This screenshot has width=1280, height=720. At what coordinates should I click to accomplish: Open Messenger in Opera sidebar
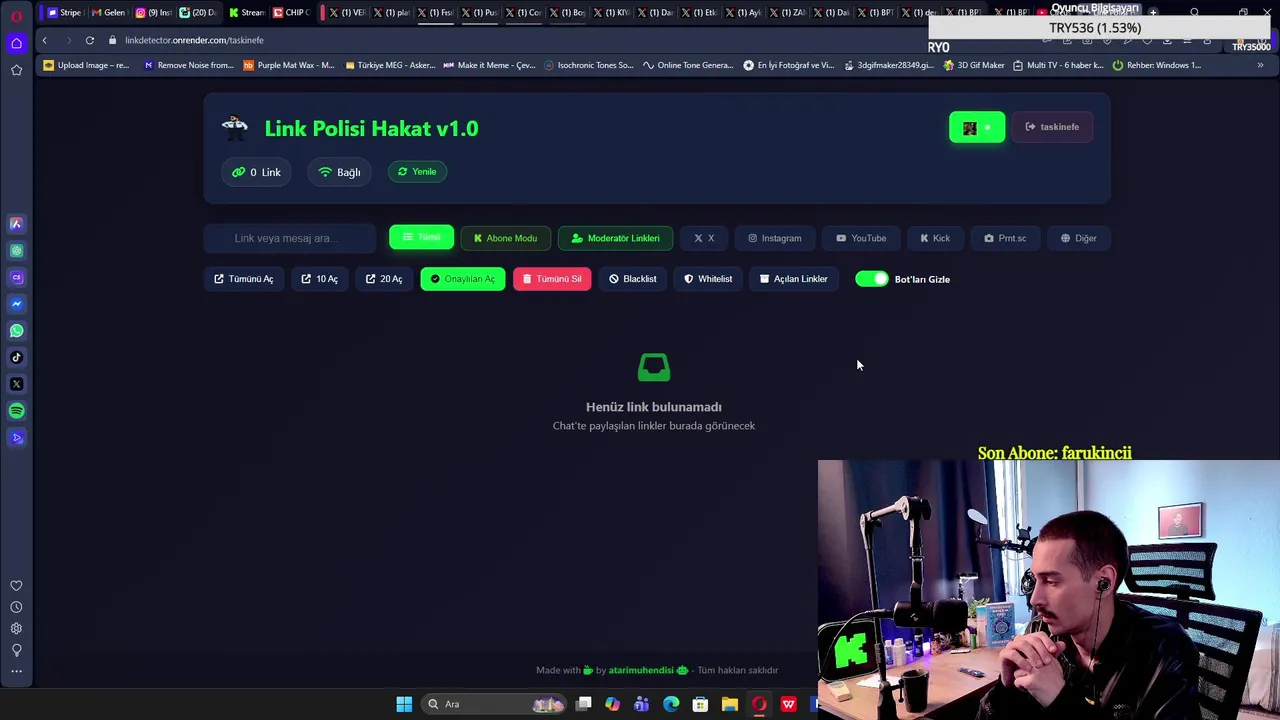coord(16,304)
